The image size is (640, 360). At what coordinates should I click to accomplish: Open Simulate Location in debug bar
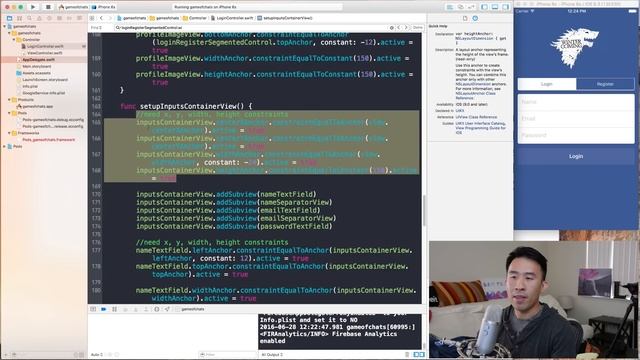[x=167, y=309]
